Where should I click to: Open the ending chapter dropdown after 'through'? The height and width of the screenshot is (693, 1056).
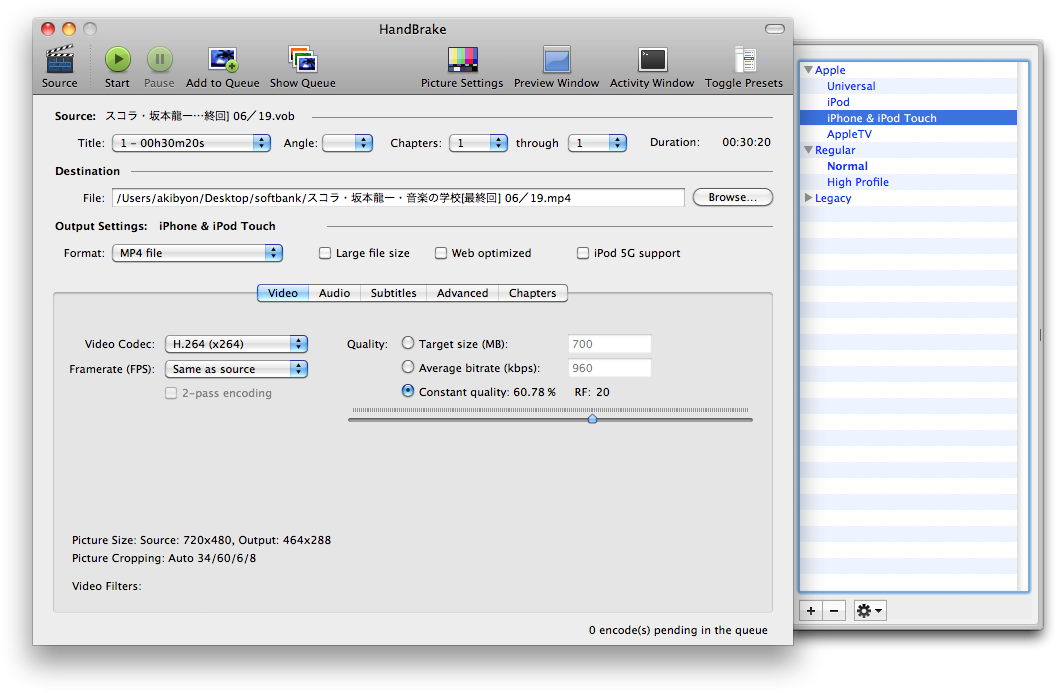click(597, 143)
